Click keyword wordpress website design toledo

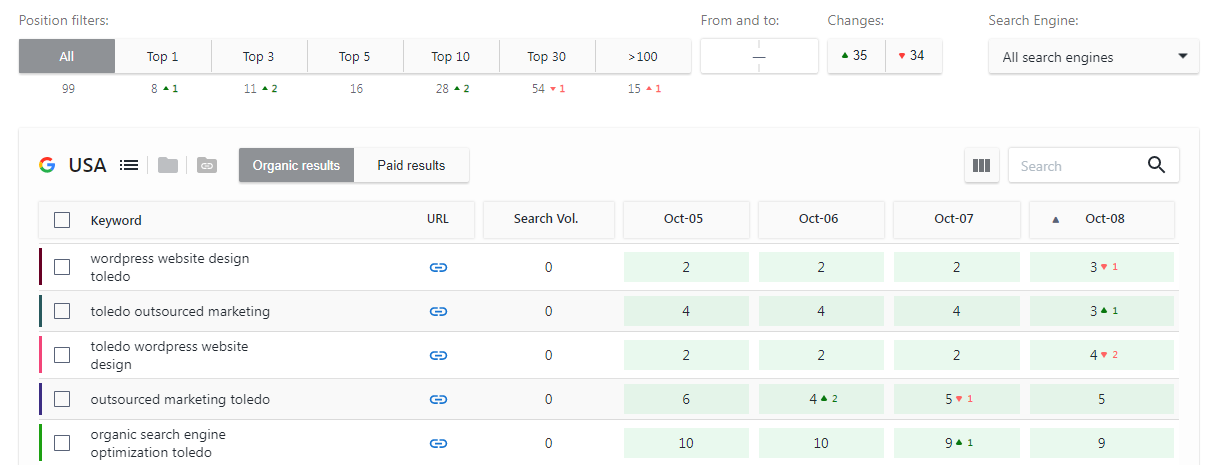click(x=170, y=267)
